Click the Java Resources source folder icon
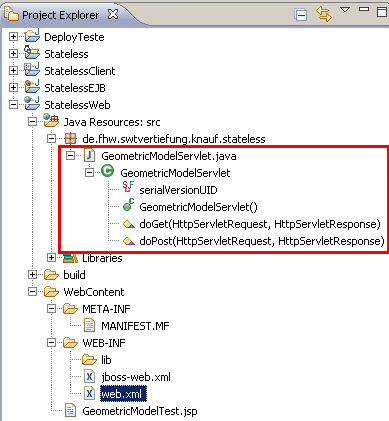Viewport: 389px width, 421px height. 51,121
